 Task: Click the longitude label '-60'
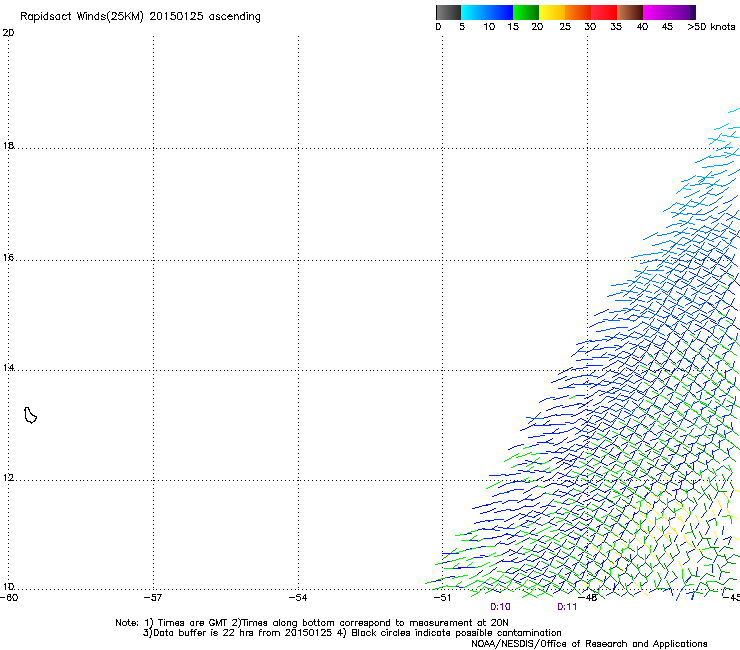(9, 598)
